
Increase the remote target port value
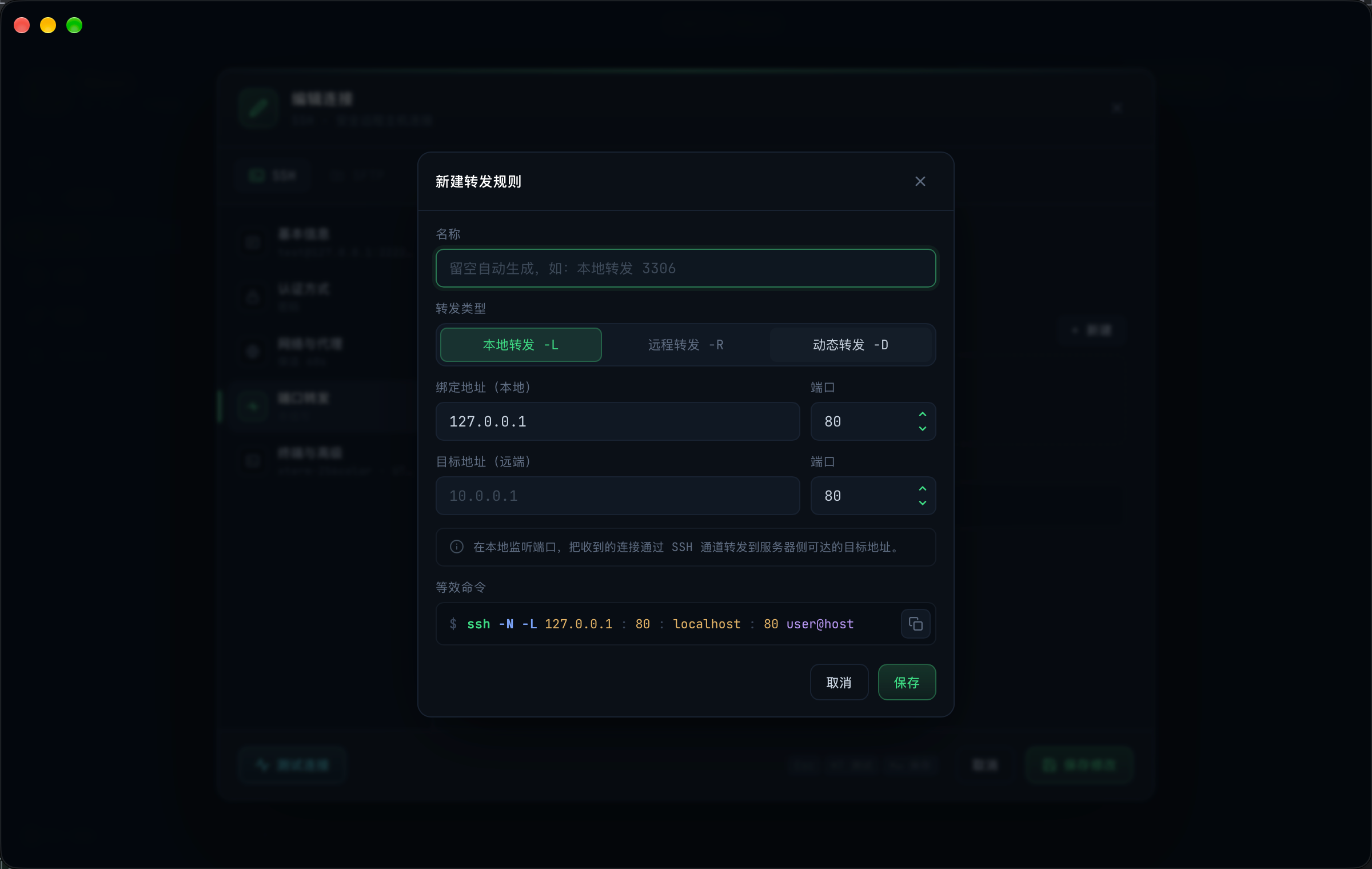[922, 489]
